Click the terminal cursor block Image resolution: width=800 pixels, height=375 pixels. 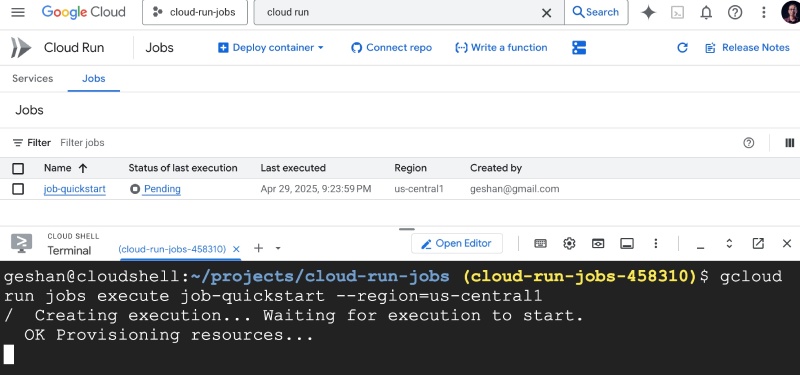tap(9, 355)
